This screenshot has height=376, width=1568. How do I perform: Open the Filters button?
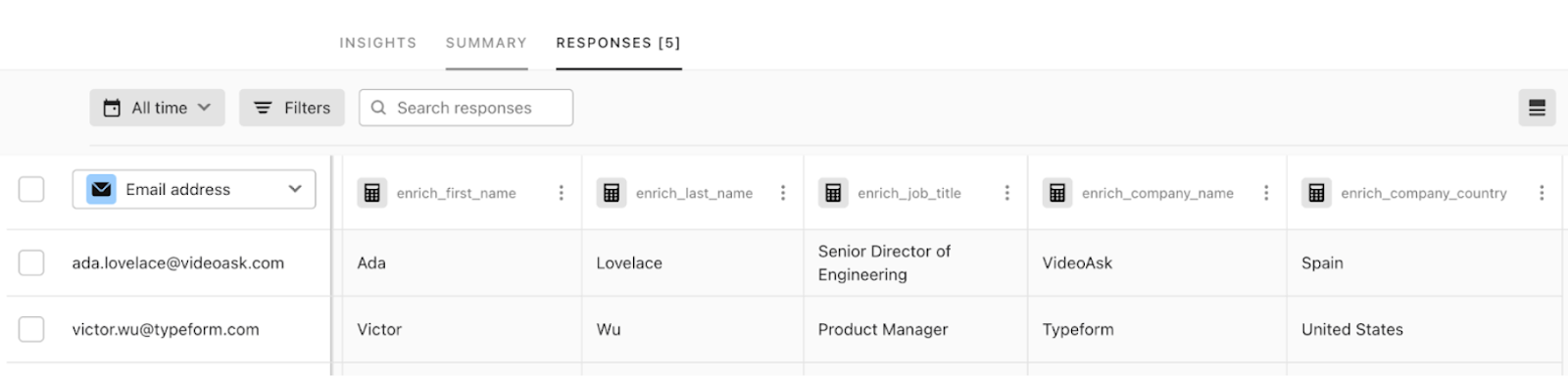tap(292, 108)
